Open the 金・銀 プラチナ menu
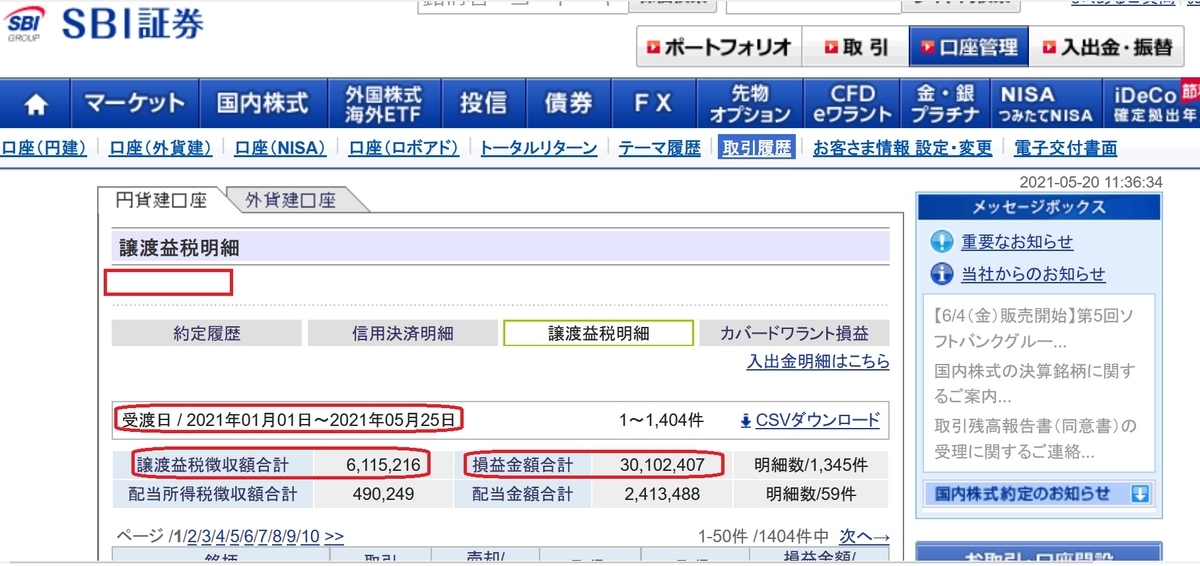This screenshot has height=566, width=1200. click(946, 104)
